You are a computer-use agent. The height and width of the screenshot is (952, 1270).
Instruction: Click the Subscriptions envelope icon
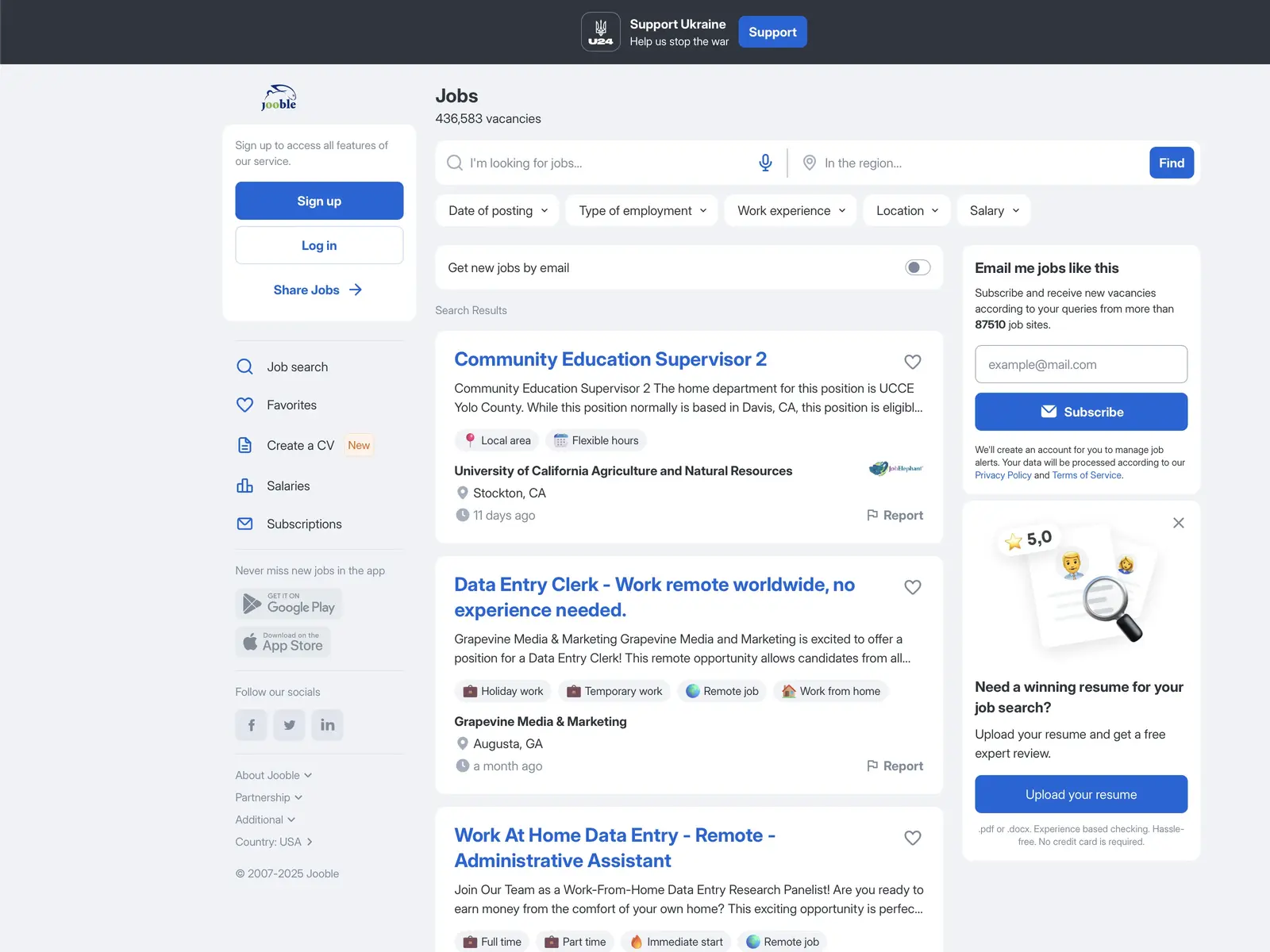[244, 524]
